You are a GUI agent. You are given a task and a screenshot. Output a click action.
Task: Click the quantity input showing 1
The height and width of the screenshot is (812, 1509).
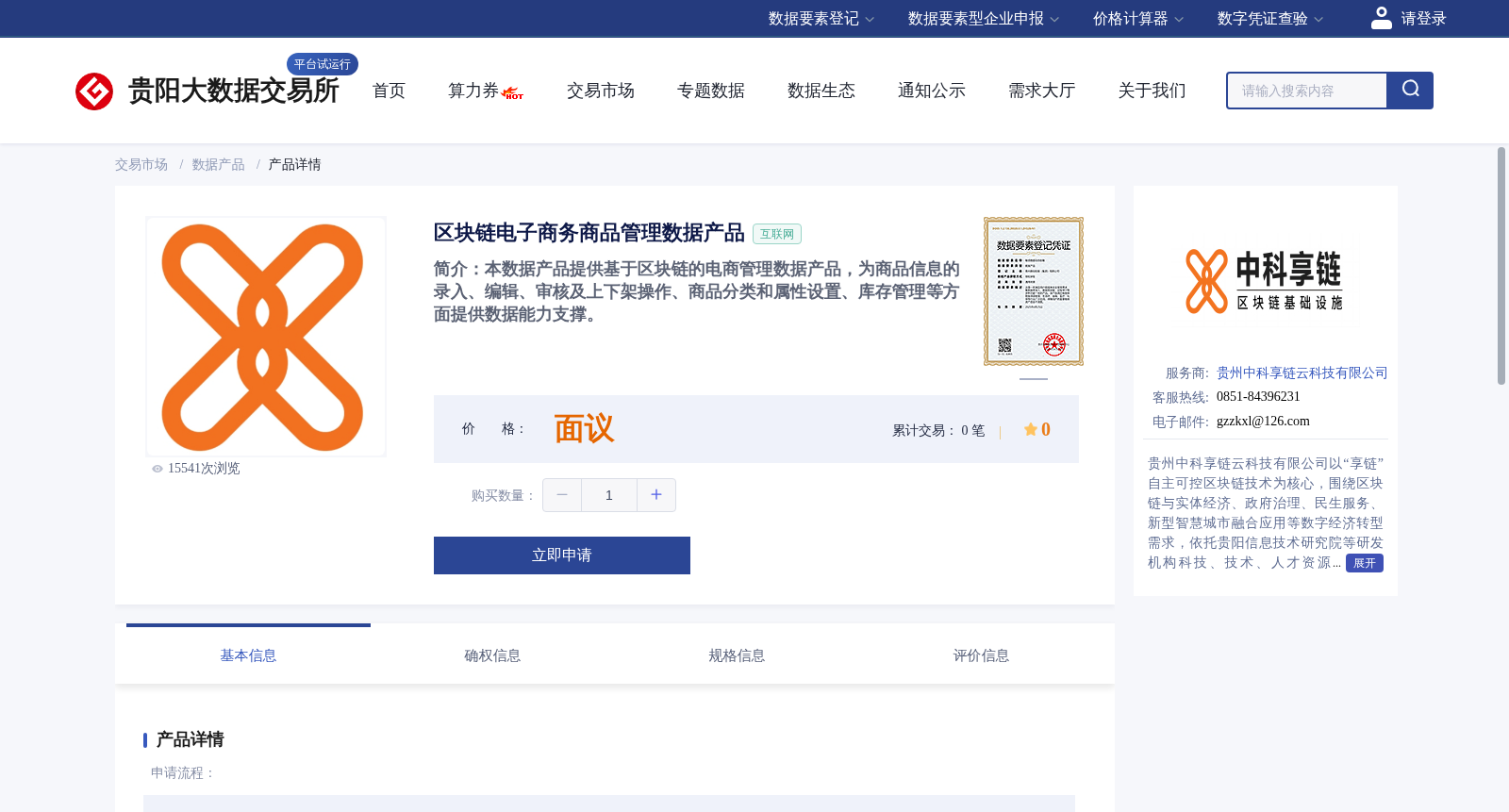click(x=609, y=495)
